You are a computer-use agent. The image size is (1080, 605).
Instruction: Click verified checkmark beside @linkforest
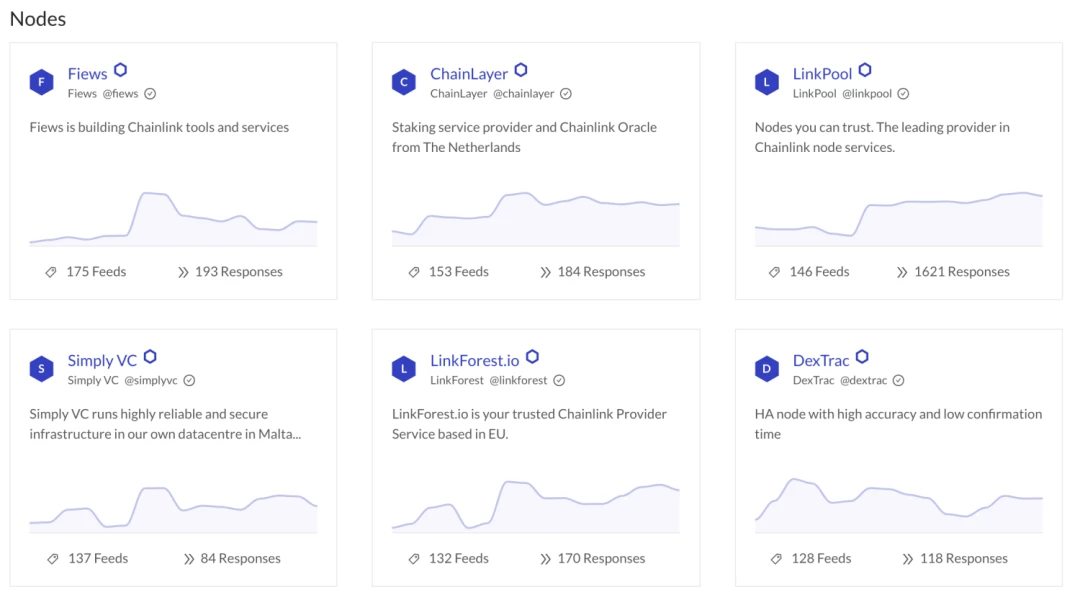coord(559,380)
